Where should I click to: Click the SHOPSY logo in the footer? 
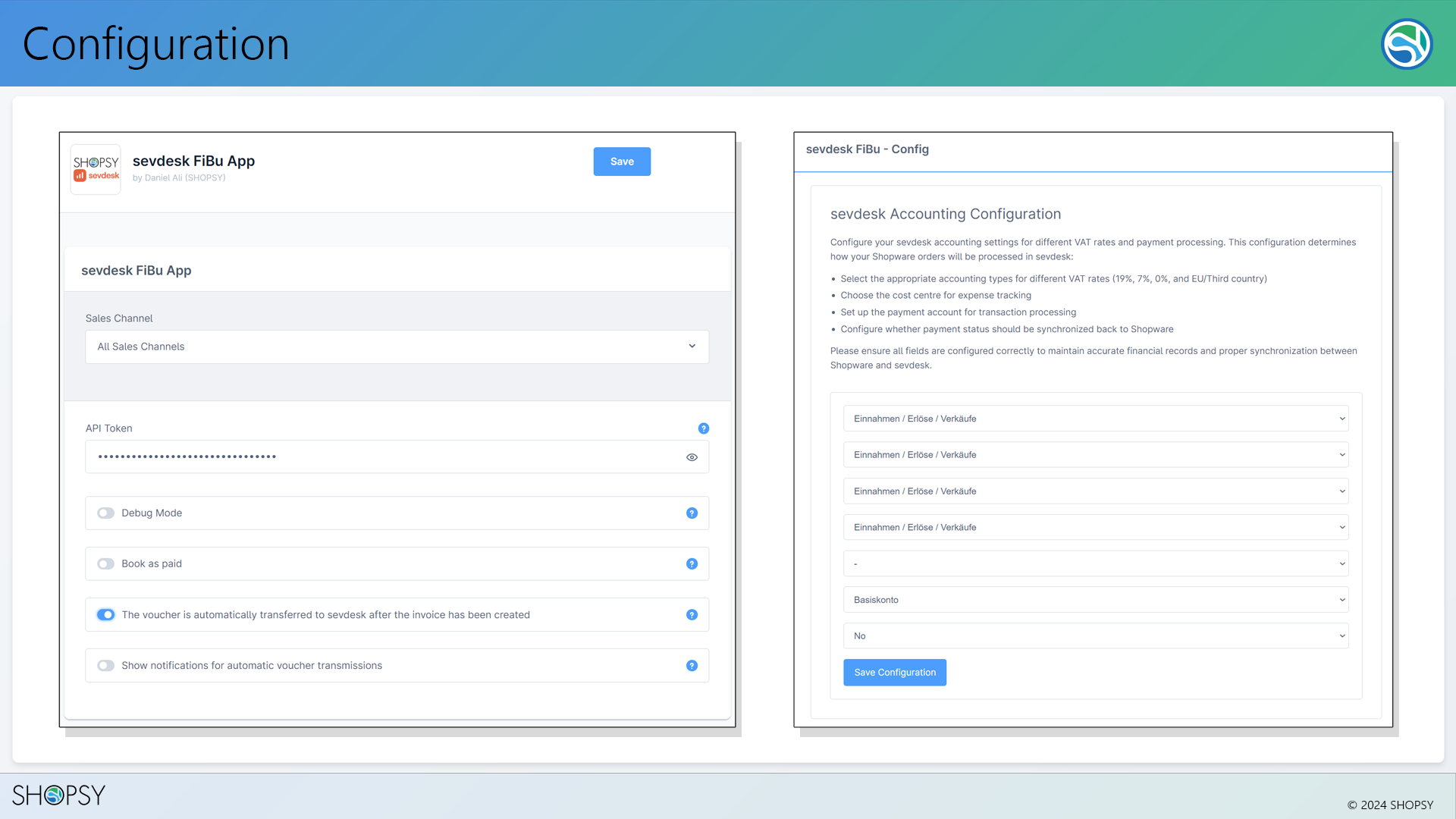(x=58, y=795)
